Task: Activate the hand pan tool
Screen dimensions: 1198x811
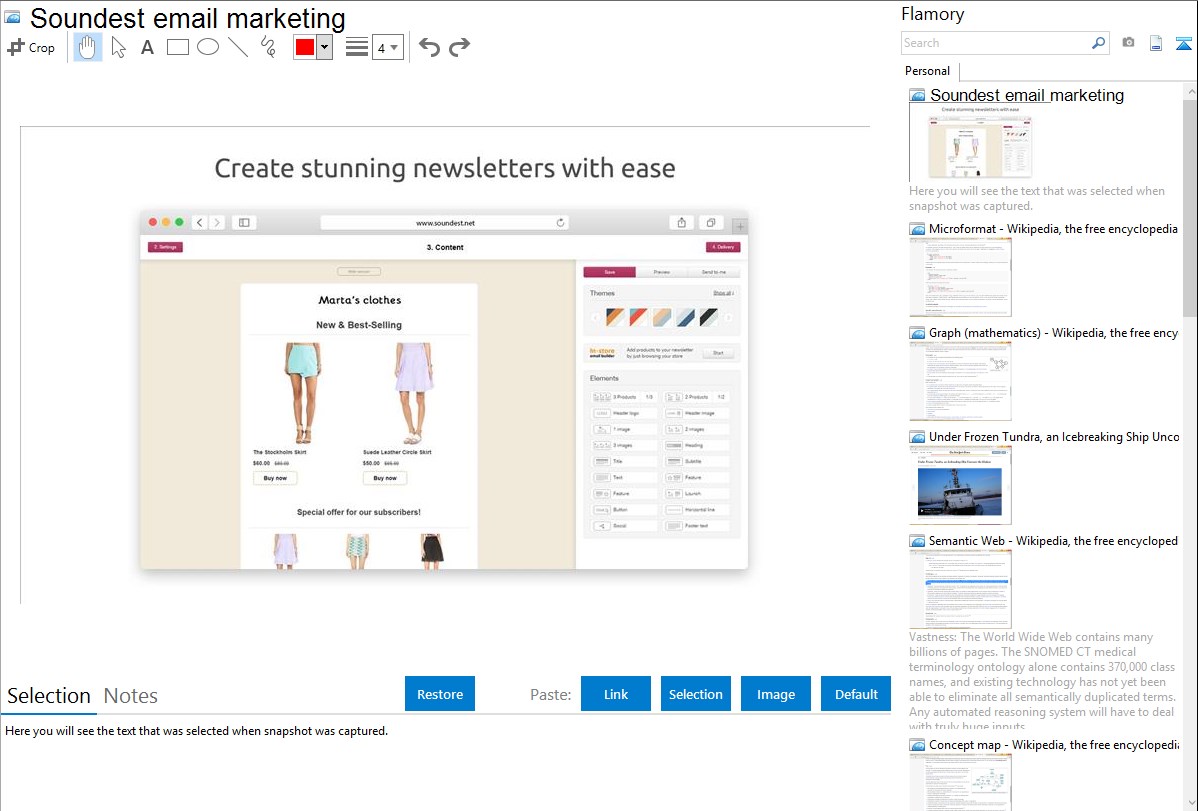Action: pyautogui.click(x=88, y=47)
